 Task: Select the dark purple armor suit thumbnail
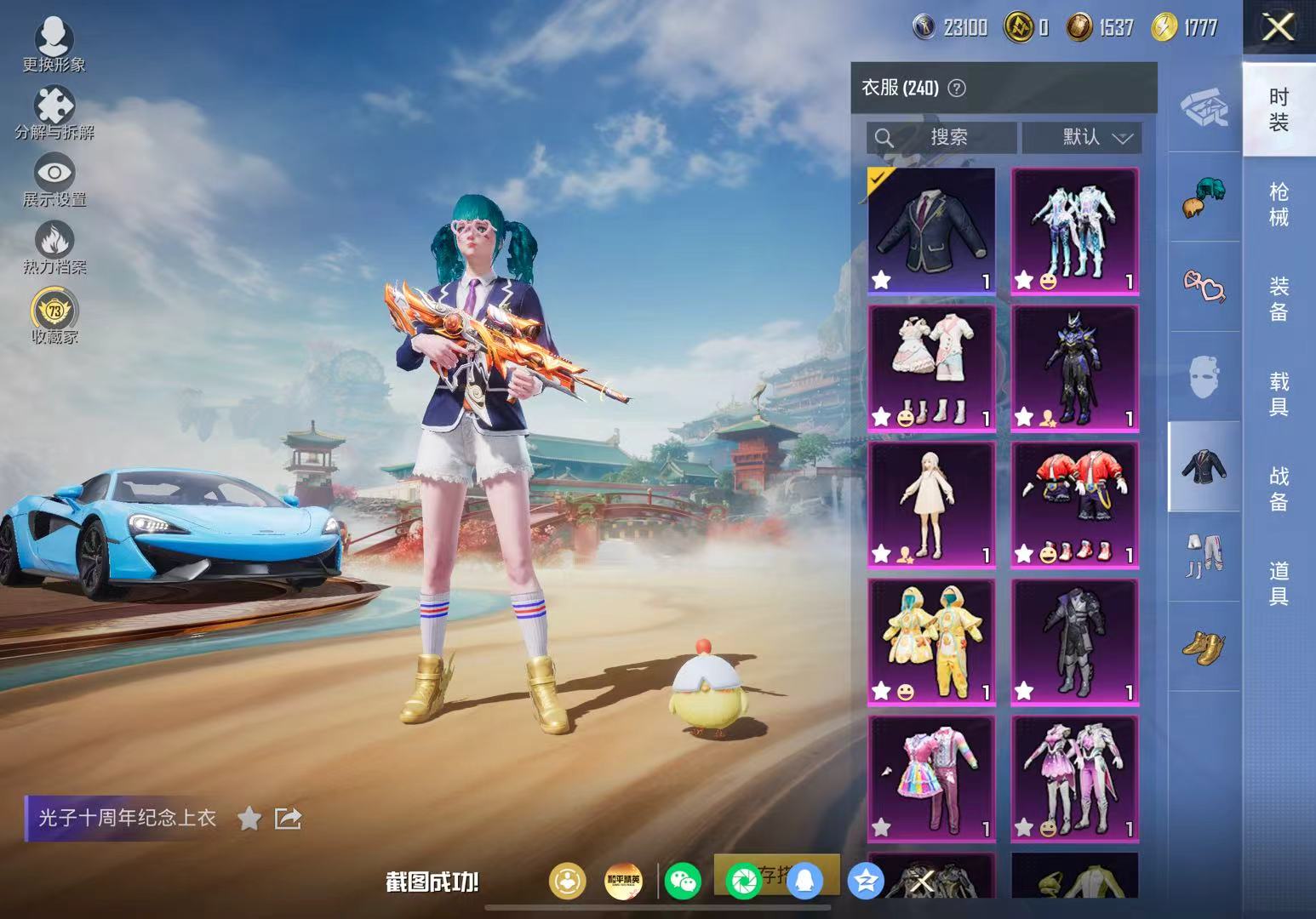pyautogui.click(x=1074, y=368)
